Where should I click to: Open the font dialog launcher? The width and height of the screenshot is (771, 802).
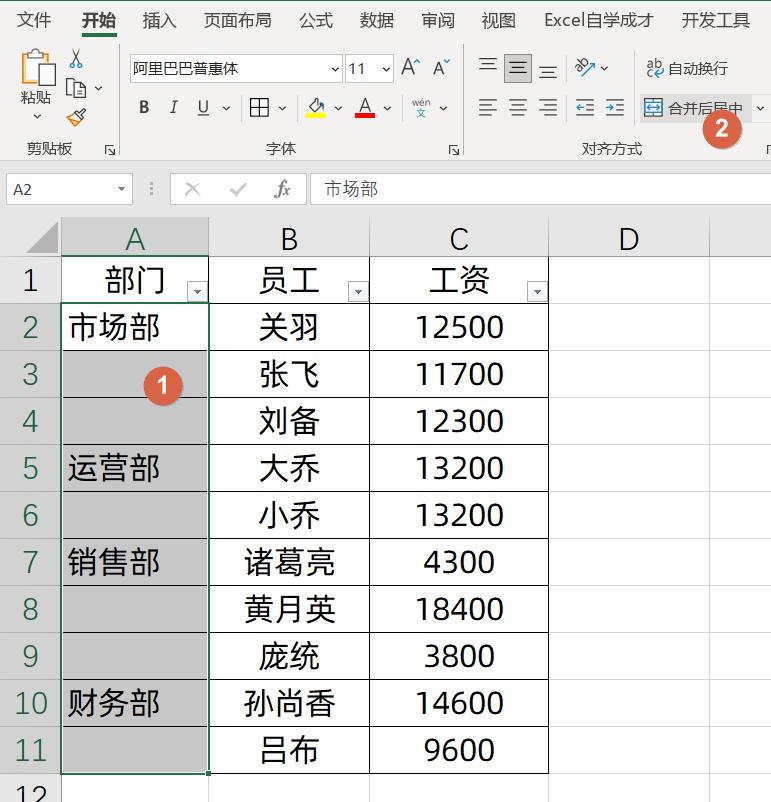point(454,149)
